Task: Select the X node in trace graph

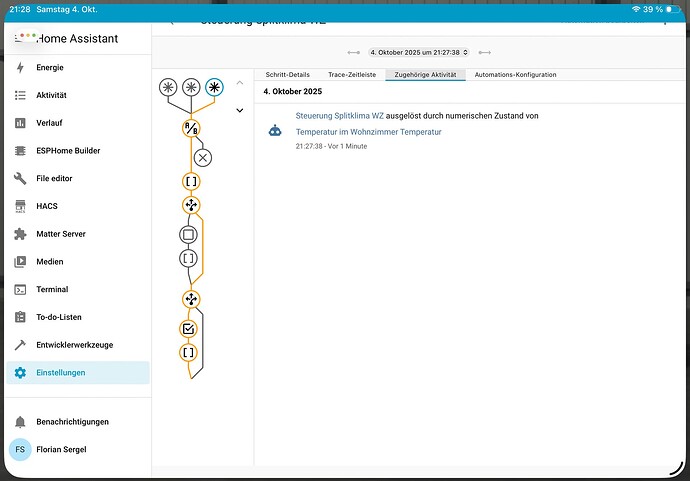Action: coord(203,157)
